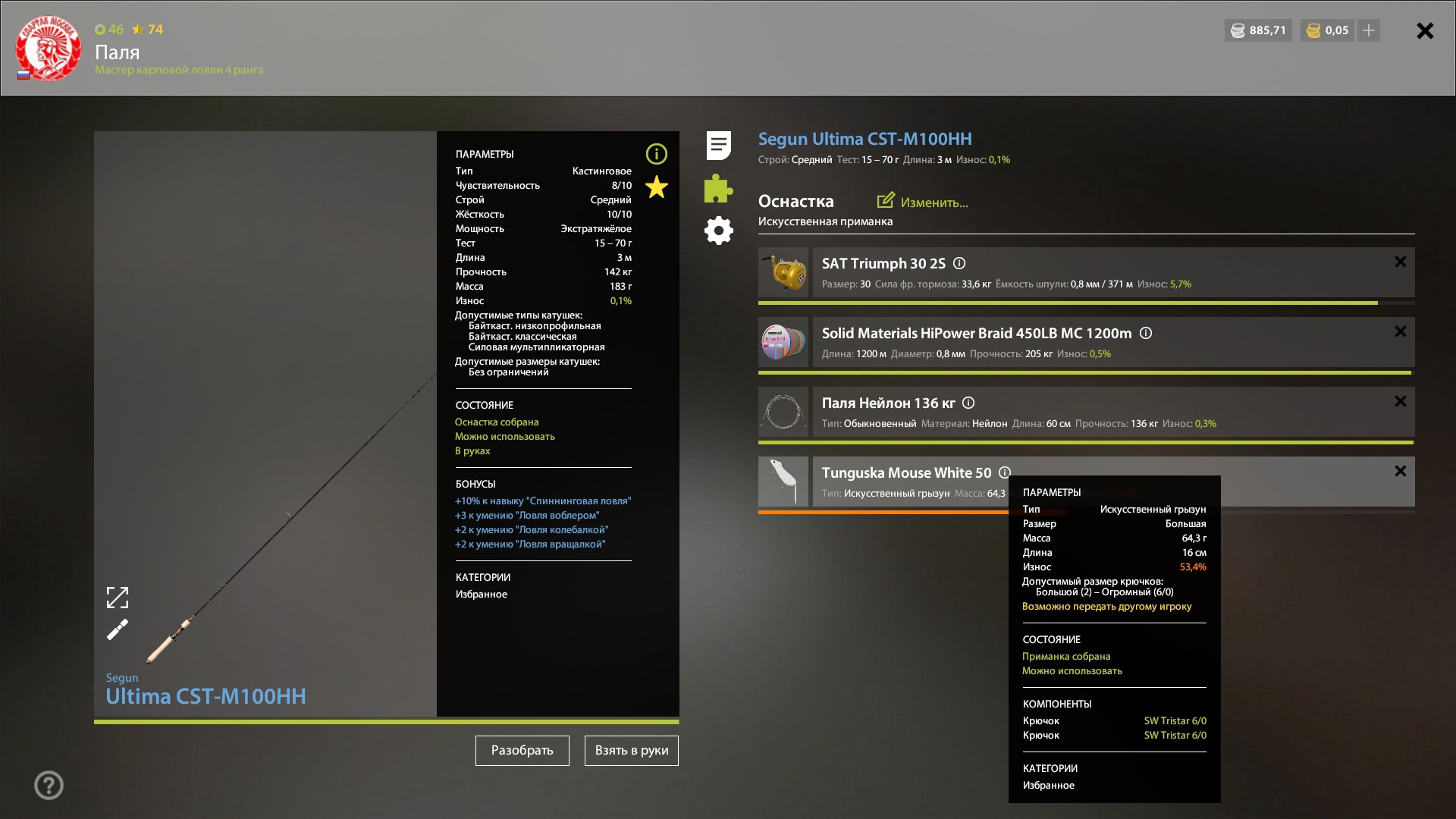The height and width of the screenshot is (819, 1456).
Task: Open the puzzle piece rig tab
Action: pyautogui.click(x=718, y=188)
